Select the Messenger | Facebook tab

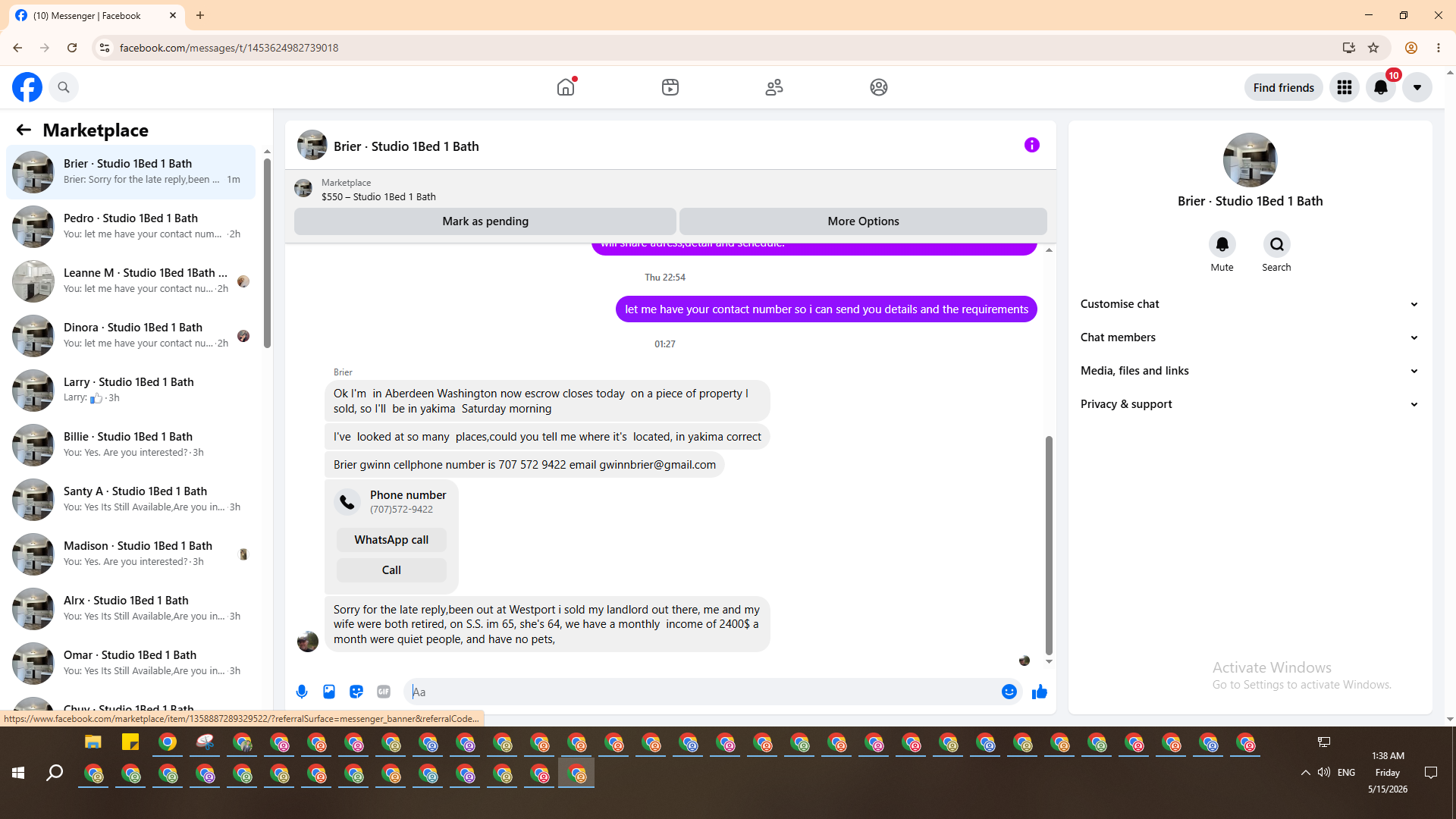96,15
